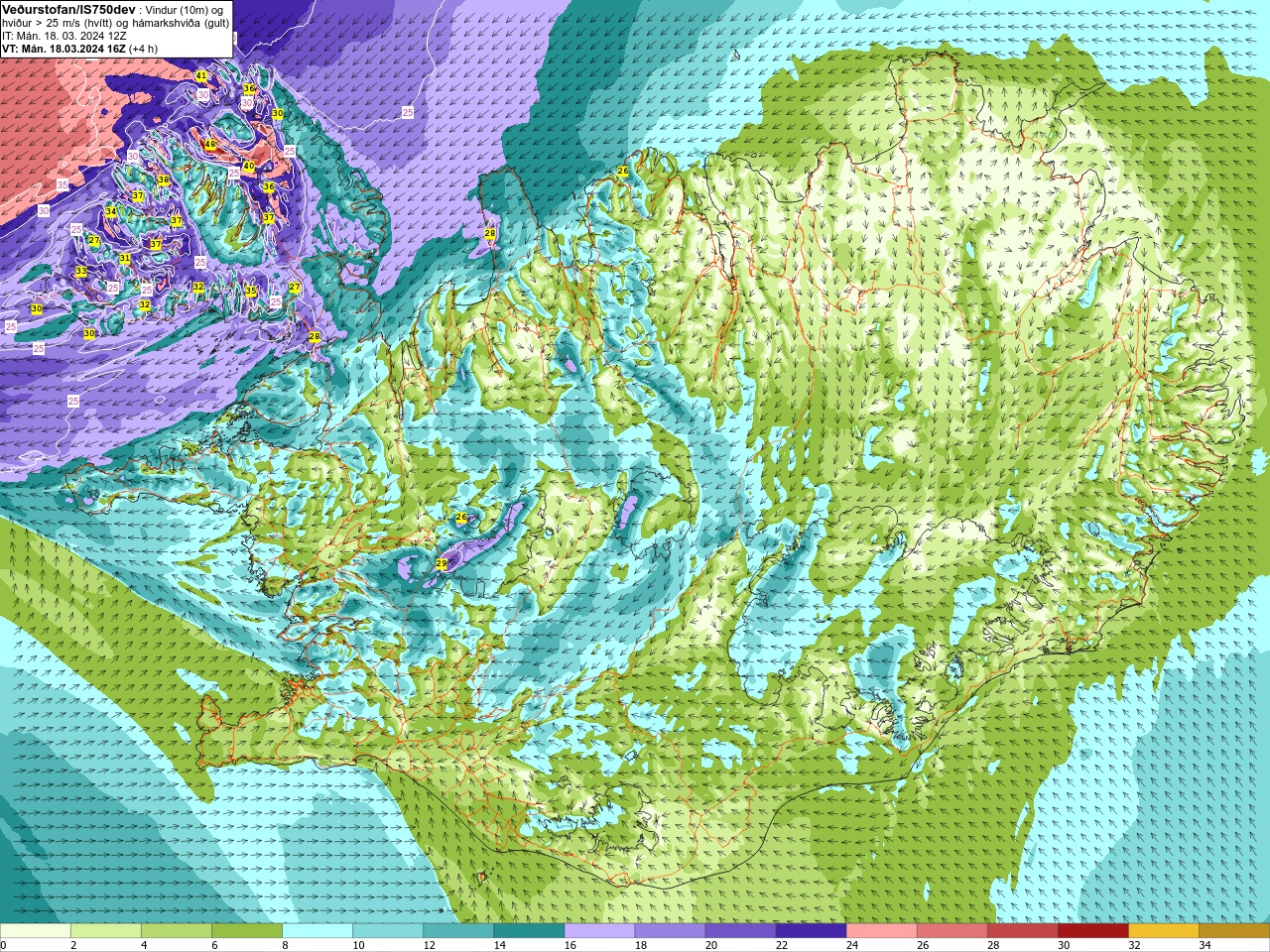Click the 2–4 m/s light green legend swatch
Viewport: 1270px width, 952px height.
tap(106, 930)
